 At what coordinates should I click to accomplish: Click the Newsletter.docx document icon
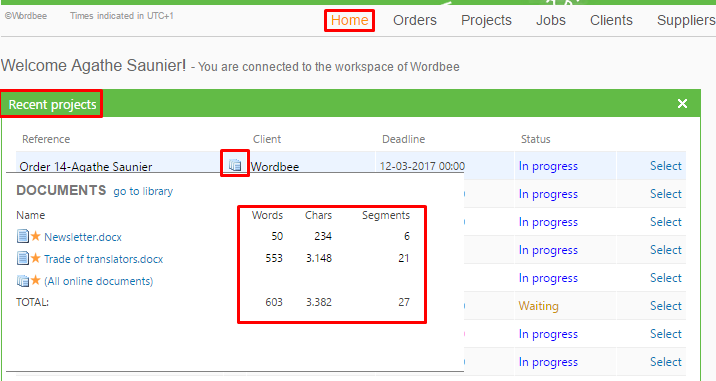(x=22, y=236)
